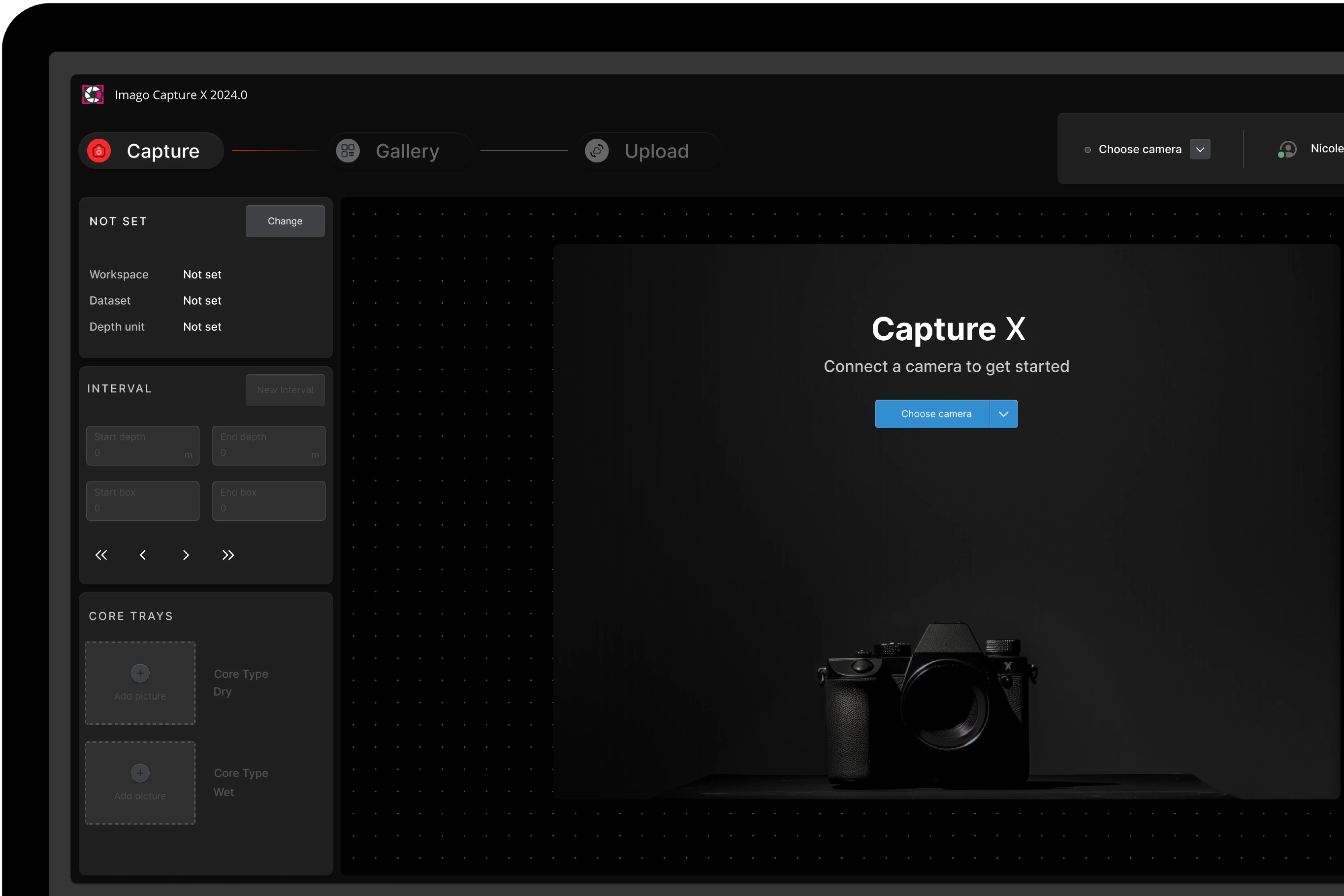
Task: Click the blue Choose camera button
Action: click(933, 414)
